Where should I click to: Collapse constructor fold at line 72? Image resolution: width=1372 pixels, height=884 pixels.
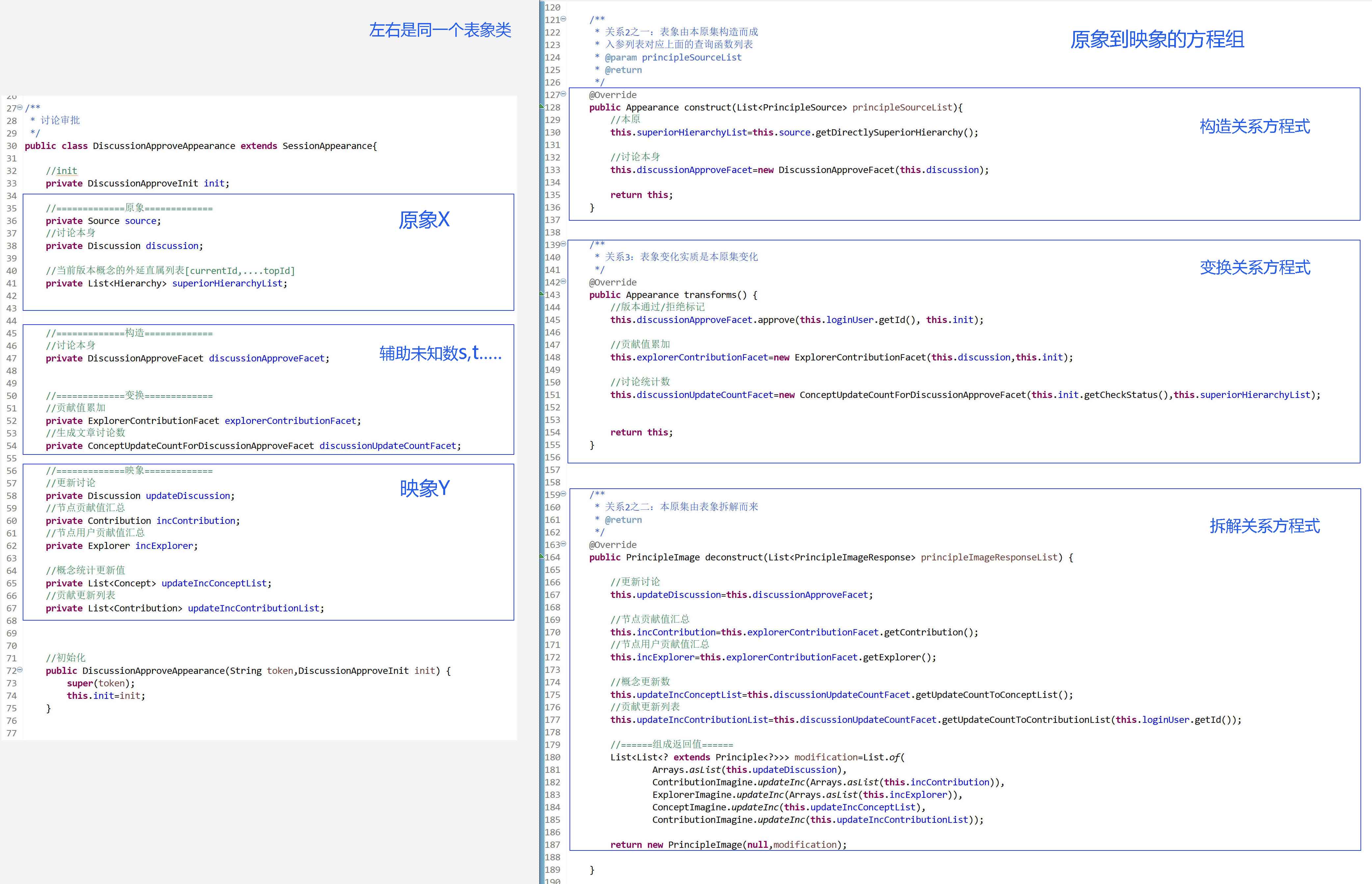(x=20, y=670)
